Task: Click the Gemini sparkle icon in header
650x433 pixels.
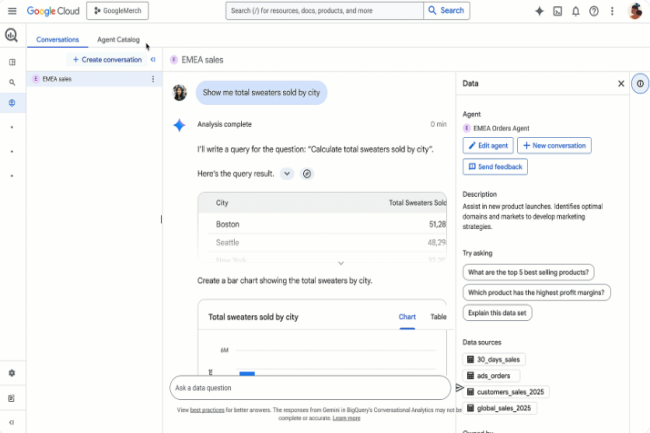Action: pos(540,11)
